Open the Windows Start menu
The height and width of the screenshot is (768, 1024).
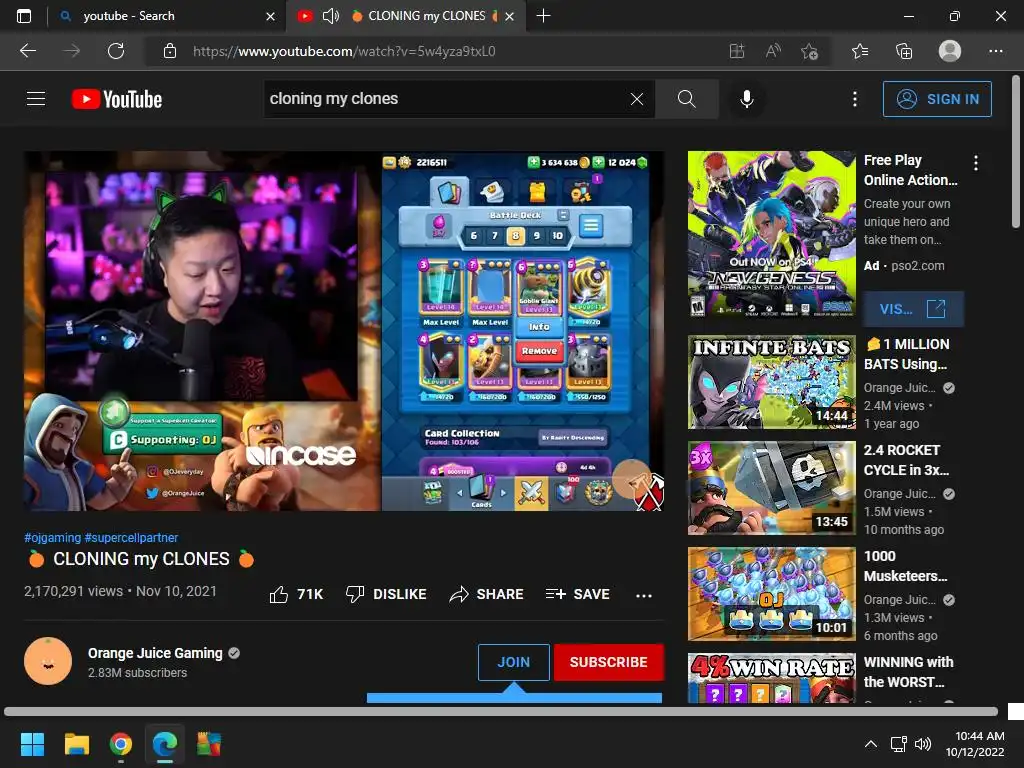[x=33, y=744]
